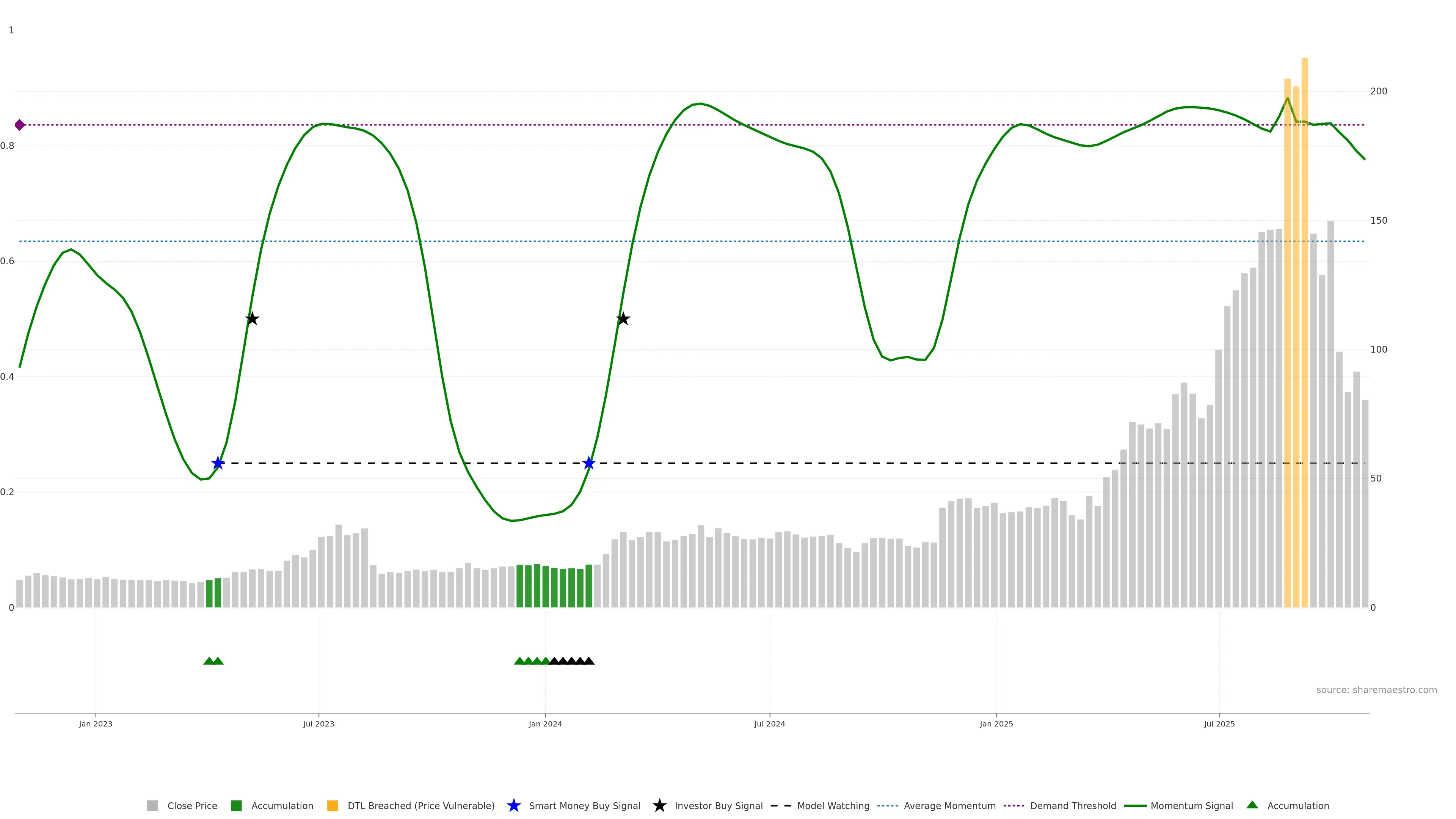Click the black triangle markers below chart
Screen dimensions: 1456x819
point(571,661)
